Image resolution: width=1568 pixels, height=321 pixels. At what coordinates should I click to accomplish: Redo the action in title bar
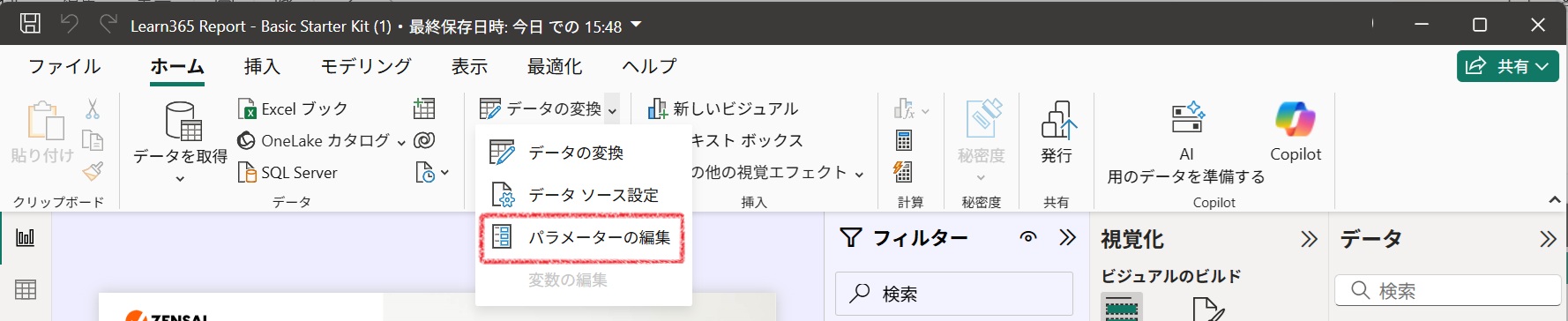(x=108, y=24)
